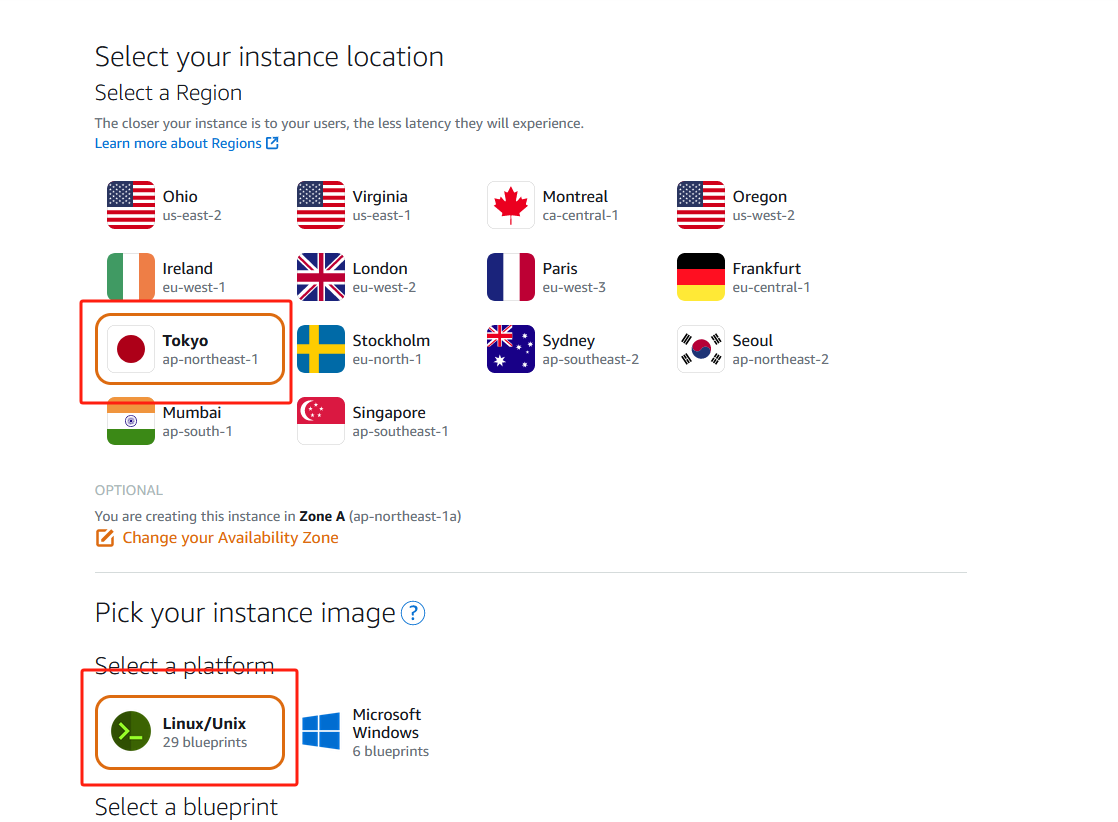Select the Mumbai Indian flag icon
Image resolution: width=1118 pixels, height=822 pixels.
(x=130, y=421)
